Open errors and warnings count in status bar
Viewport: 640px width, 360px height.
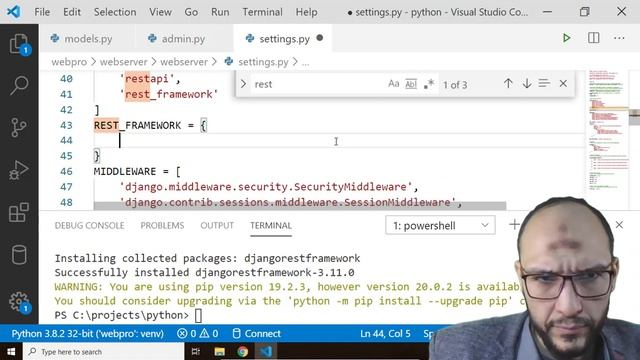pos(198,334)
